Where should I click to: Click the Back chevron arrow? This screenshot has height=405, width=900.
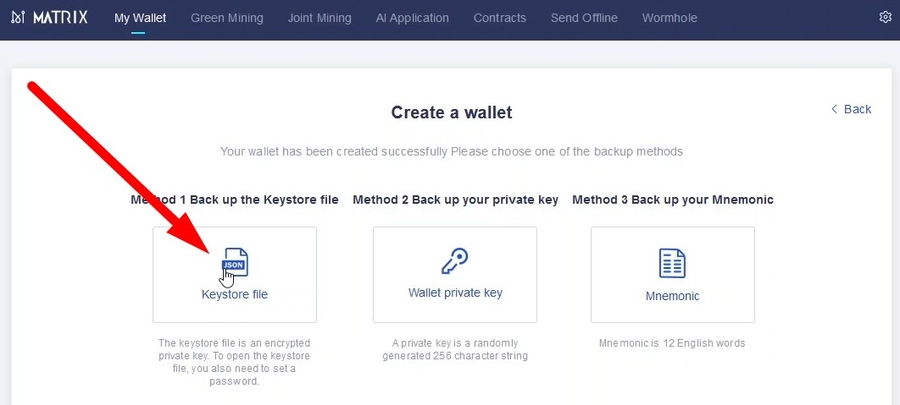pos(834,109)
